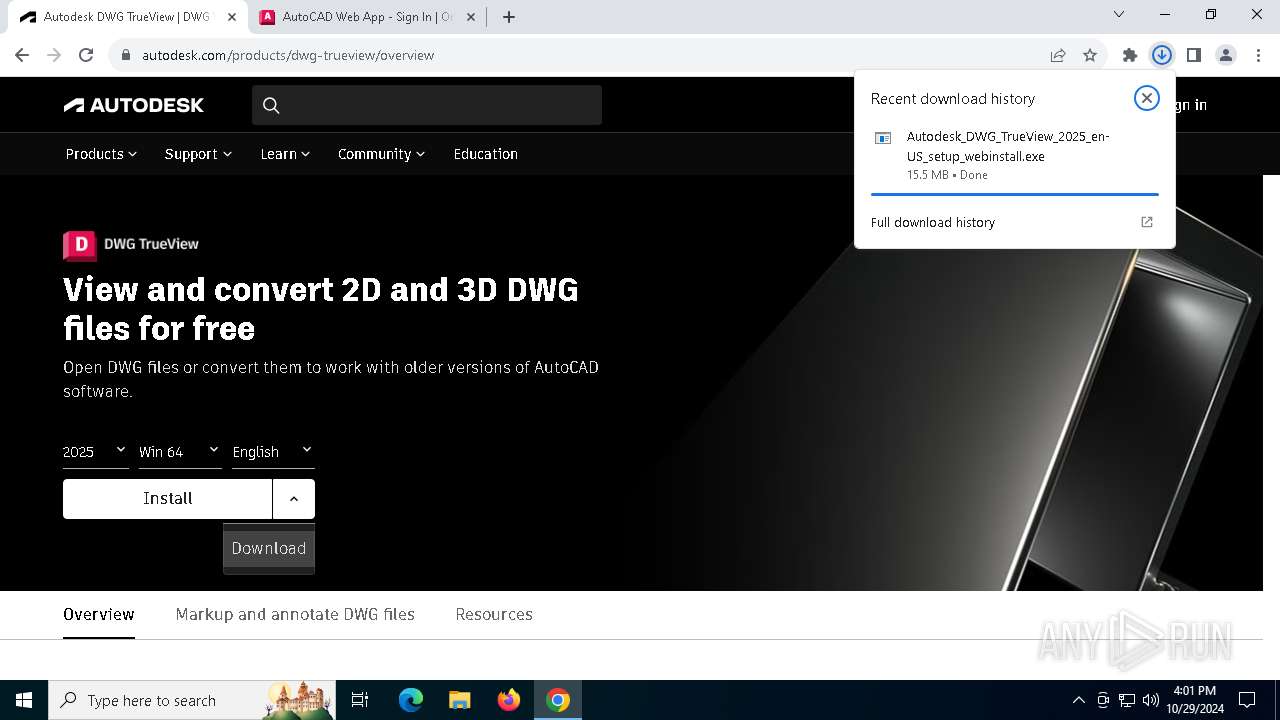Reload the page
1280x720 pixels.
(86, 55)
